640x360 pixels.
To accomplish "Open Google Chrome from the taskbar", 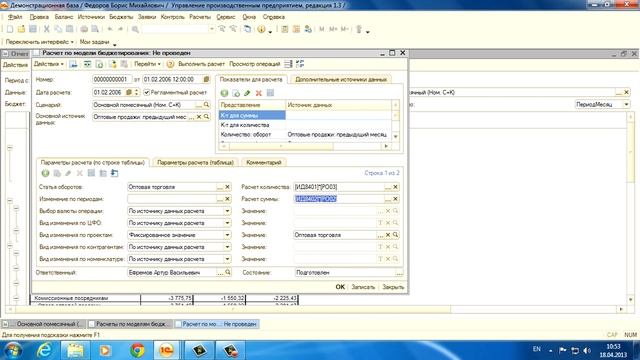I will coord(138,350).
